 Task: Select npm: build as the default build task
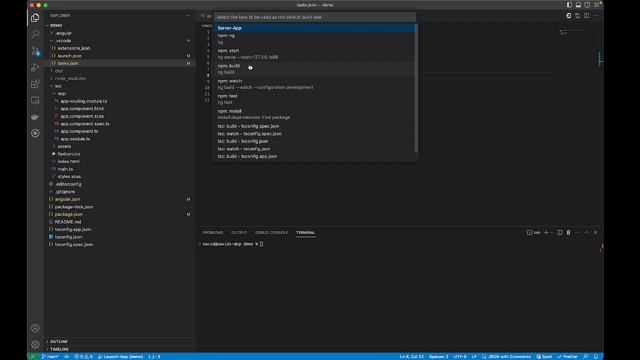(314, 69)
